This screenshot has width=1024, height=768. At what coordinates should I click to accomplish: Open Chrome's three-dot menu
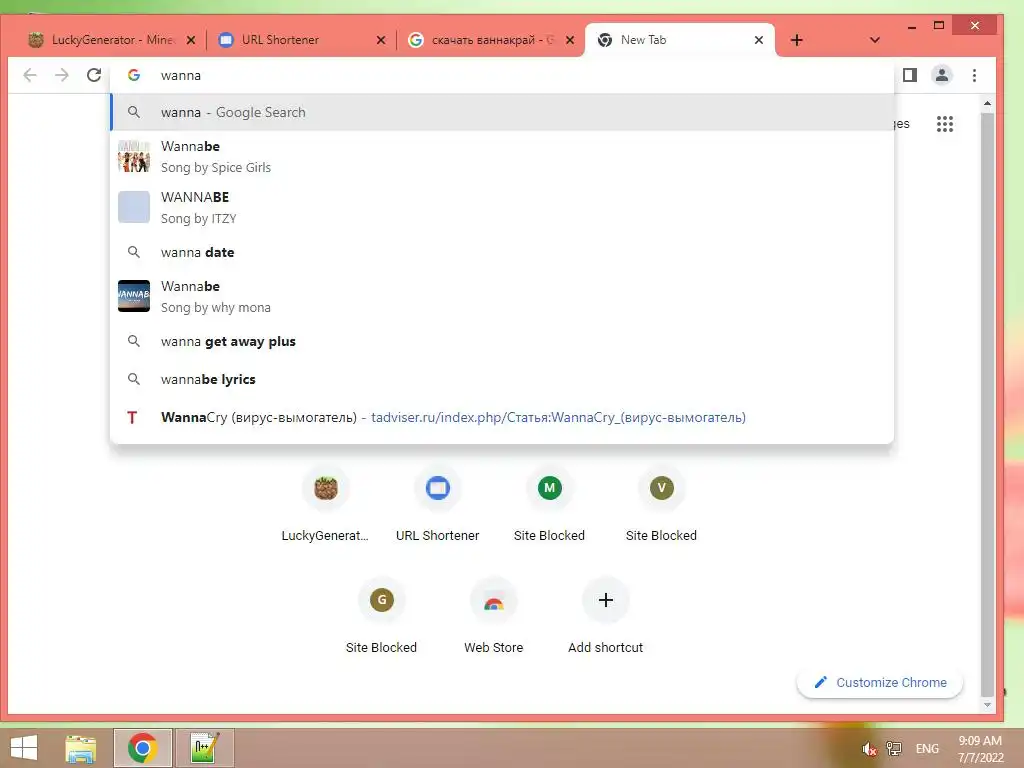[974, 75]
